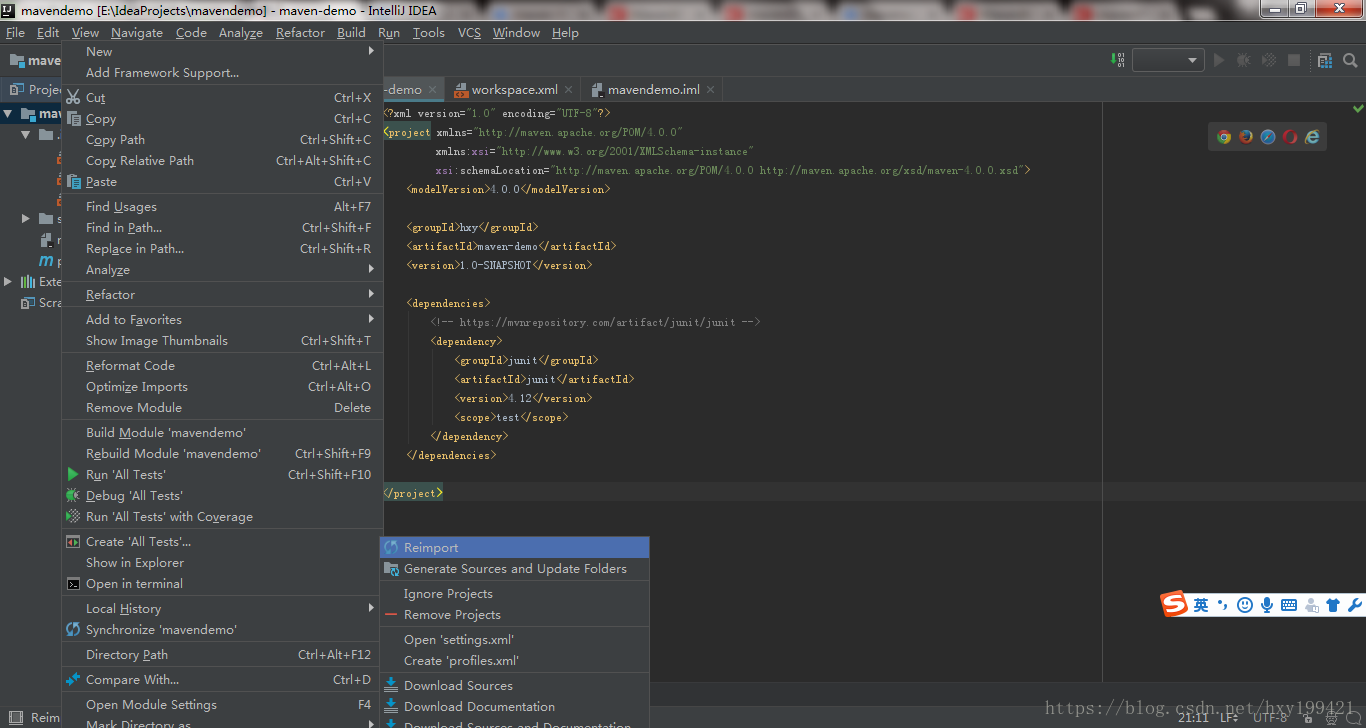Open the Build menu in menu bar
Screen dimensions: 1366x728
351,33
